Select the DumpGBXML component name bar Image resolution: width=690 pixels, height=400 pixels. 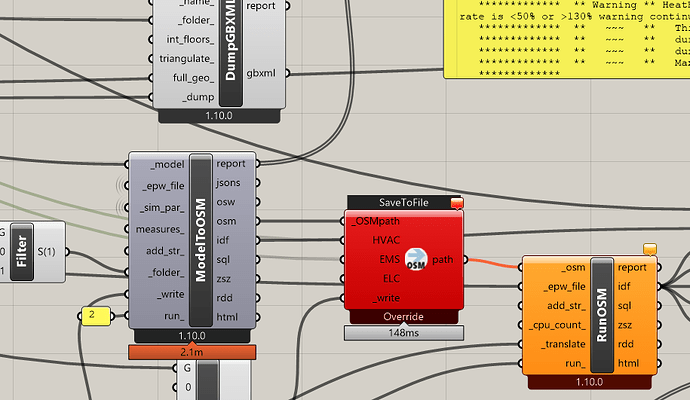[231, 52]
